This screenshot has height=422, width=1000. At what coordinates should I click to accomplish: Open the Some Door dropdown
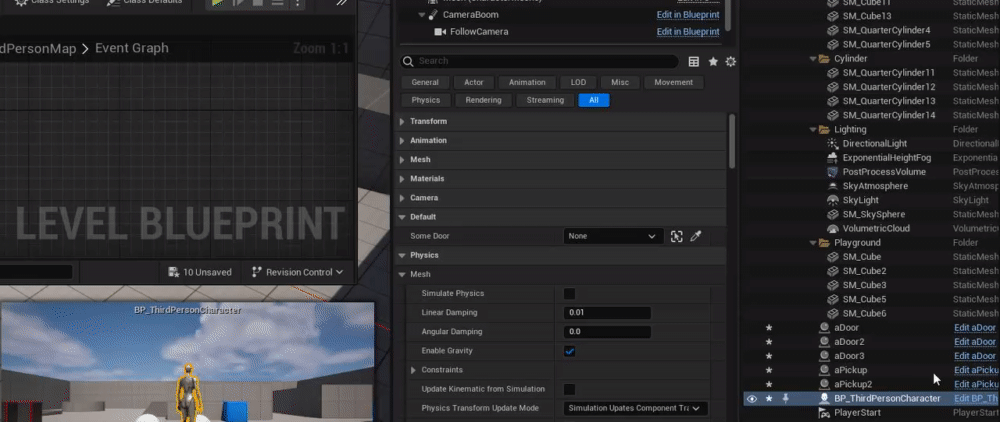click(613, 236)
